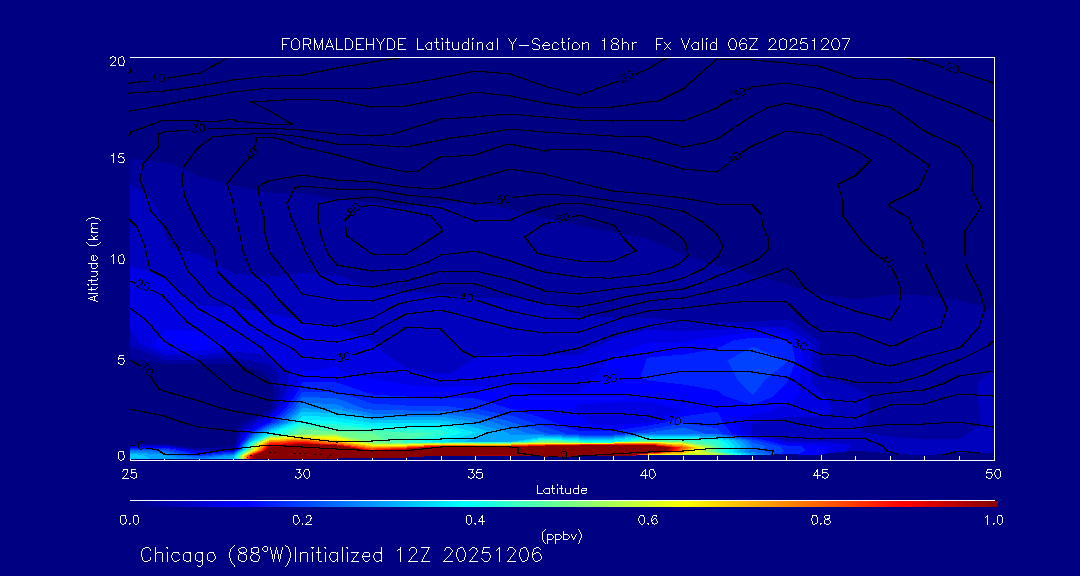Select the '(ppbv)' units label
1080x576 pixels.
coord(561,536)
